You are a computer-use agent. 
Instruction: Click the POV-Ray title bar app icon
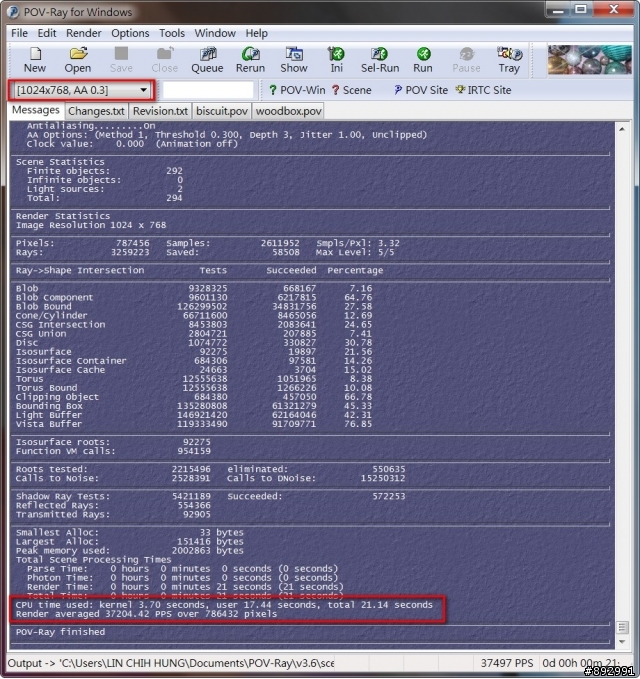[x=13, y=12]
